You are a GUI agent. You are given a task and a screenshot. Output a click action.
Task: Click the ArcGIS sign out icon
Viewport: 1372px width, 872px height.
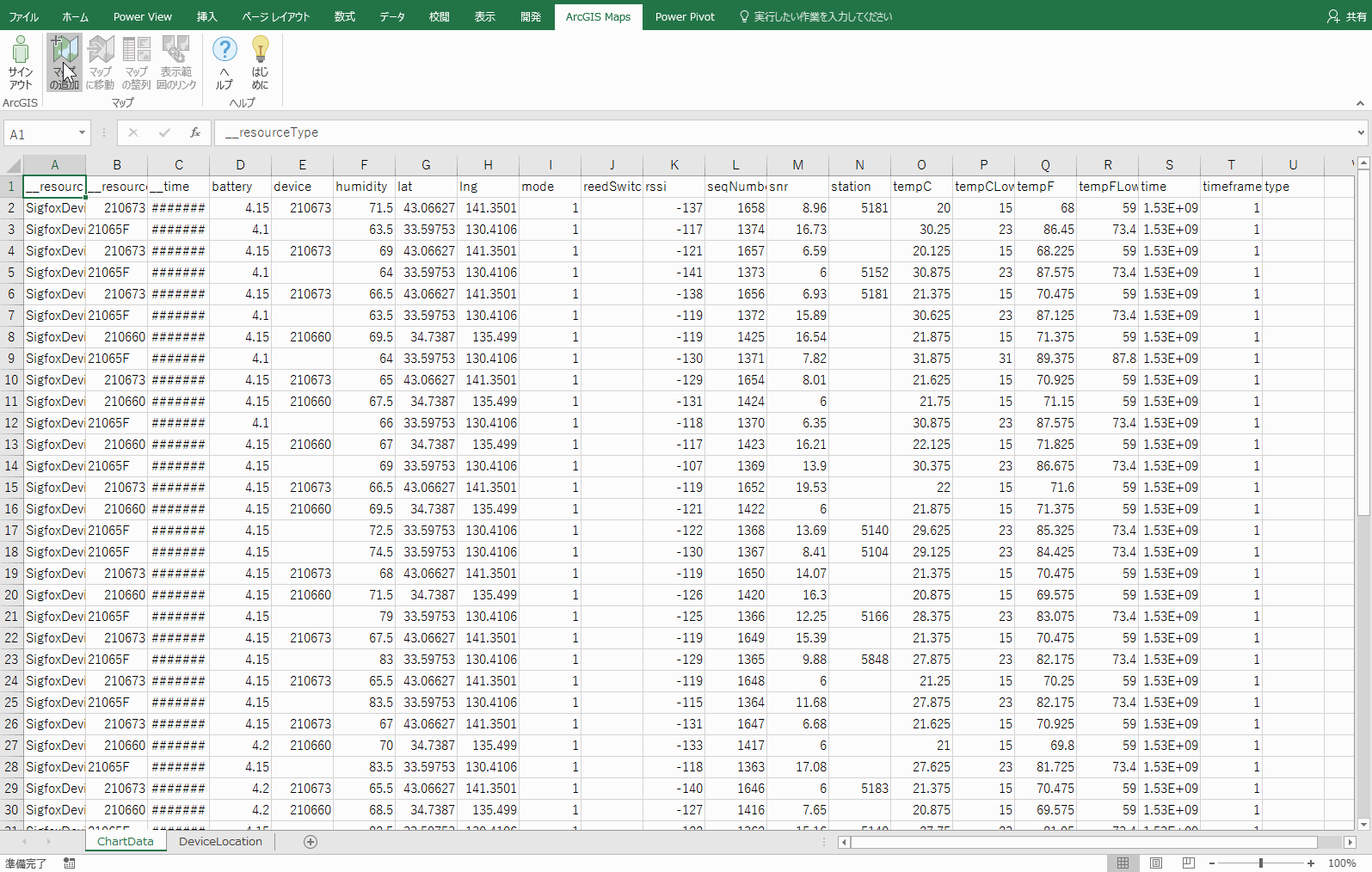click(21, 62)
